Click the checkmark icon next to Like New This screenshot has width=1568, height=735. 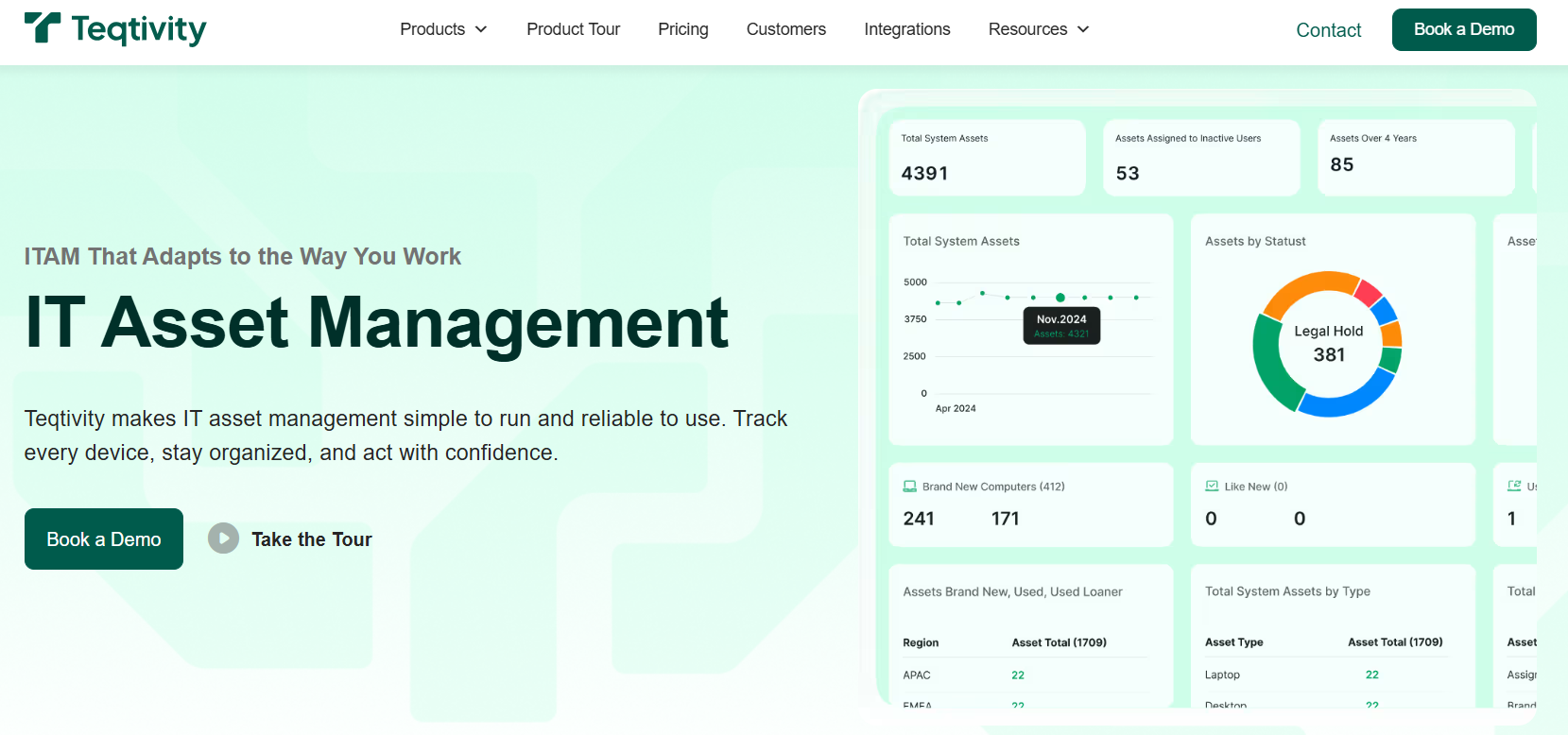click(x=1212, y=487)
